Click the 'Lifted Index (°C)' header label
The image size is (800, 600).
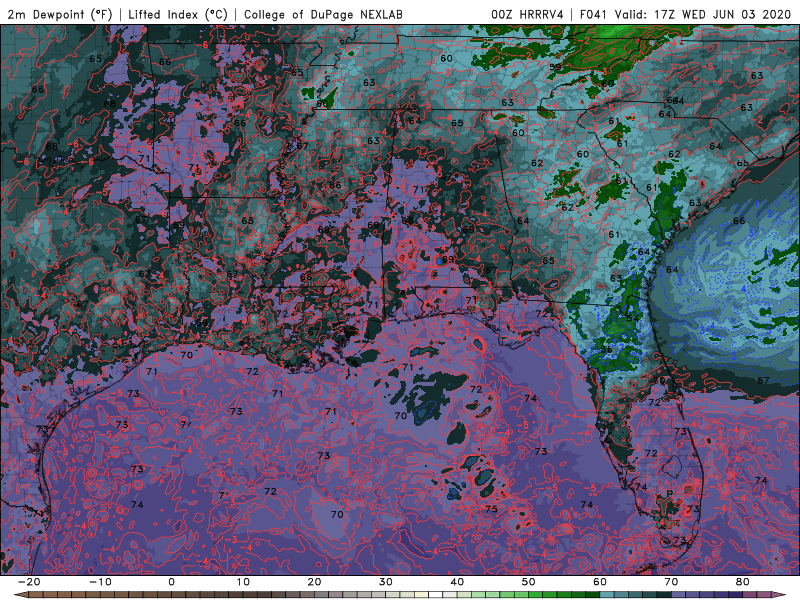point(178,14)
